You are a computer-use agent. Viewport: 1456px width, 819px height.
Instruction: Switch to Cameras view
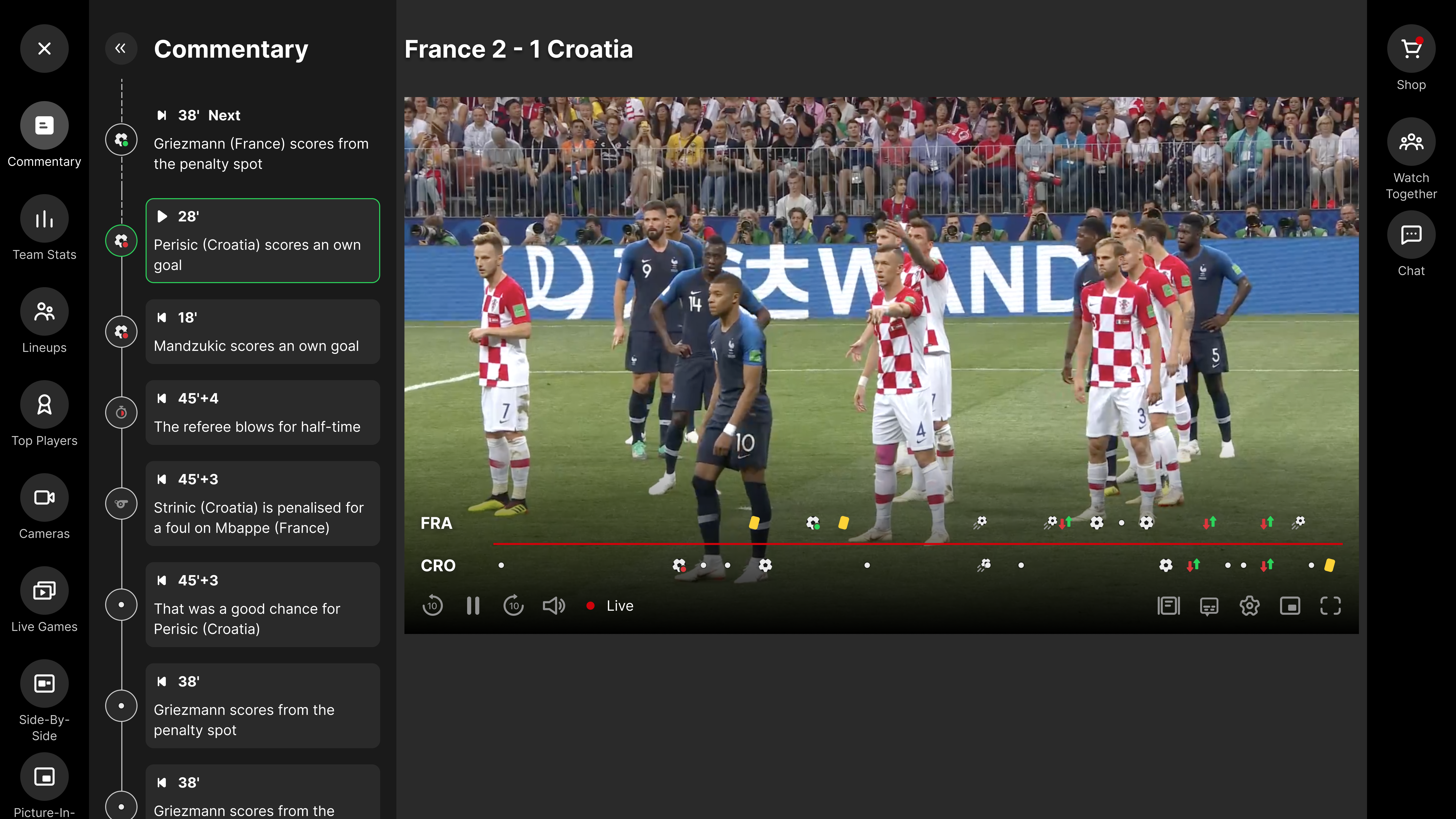pos(44,507)
